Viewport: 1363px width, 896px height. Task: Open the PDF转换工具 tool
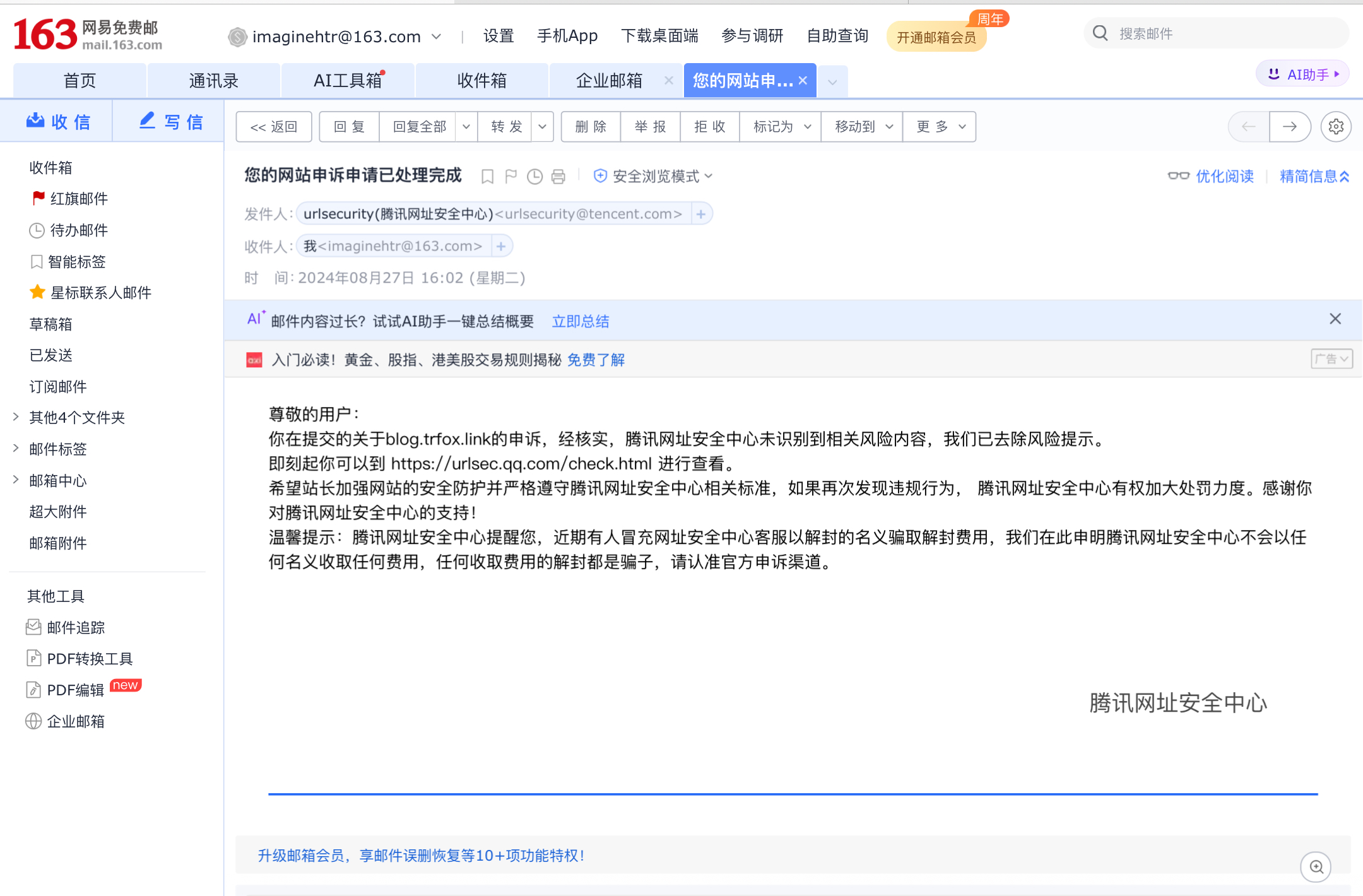click(90, 658)
